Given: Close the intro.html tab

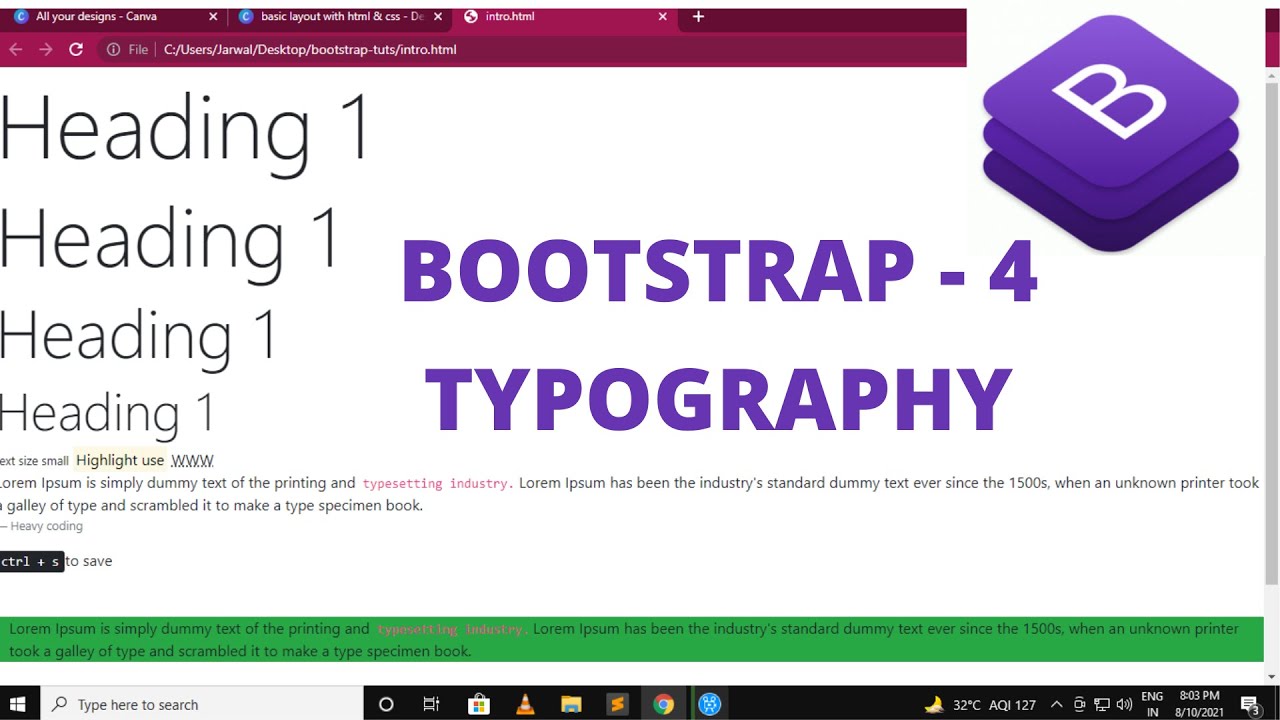Looking at the screenshot, I should (662, 17).
